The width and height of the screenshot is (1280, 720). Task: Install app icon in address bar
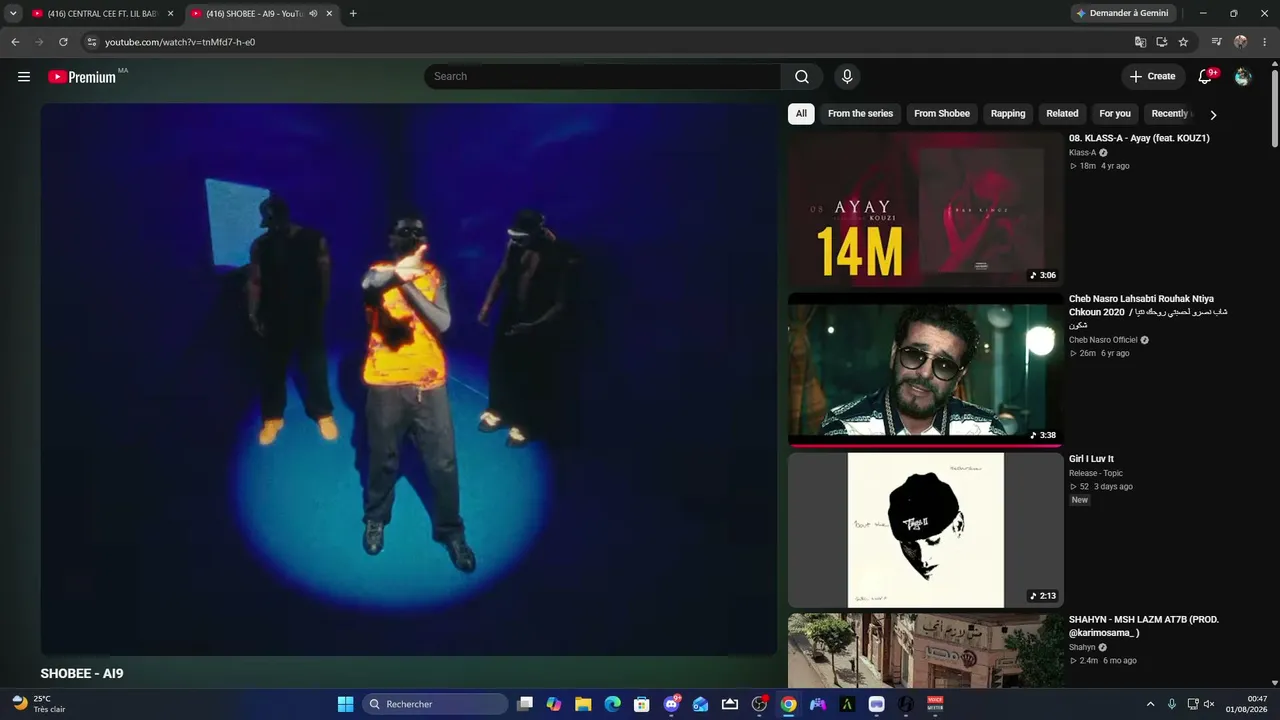pyautogui.click(x=1162, y=42)
